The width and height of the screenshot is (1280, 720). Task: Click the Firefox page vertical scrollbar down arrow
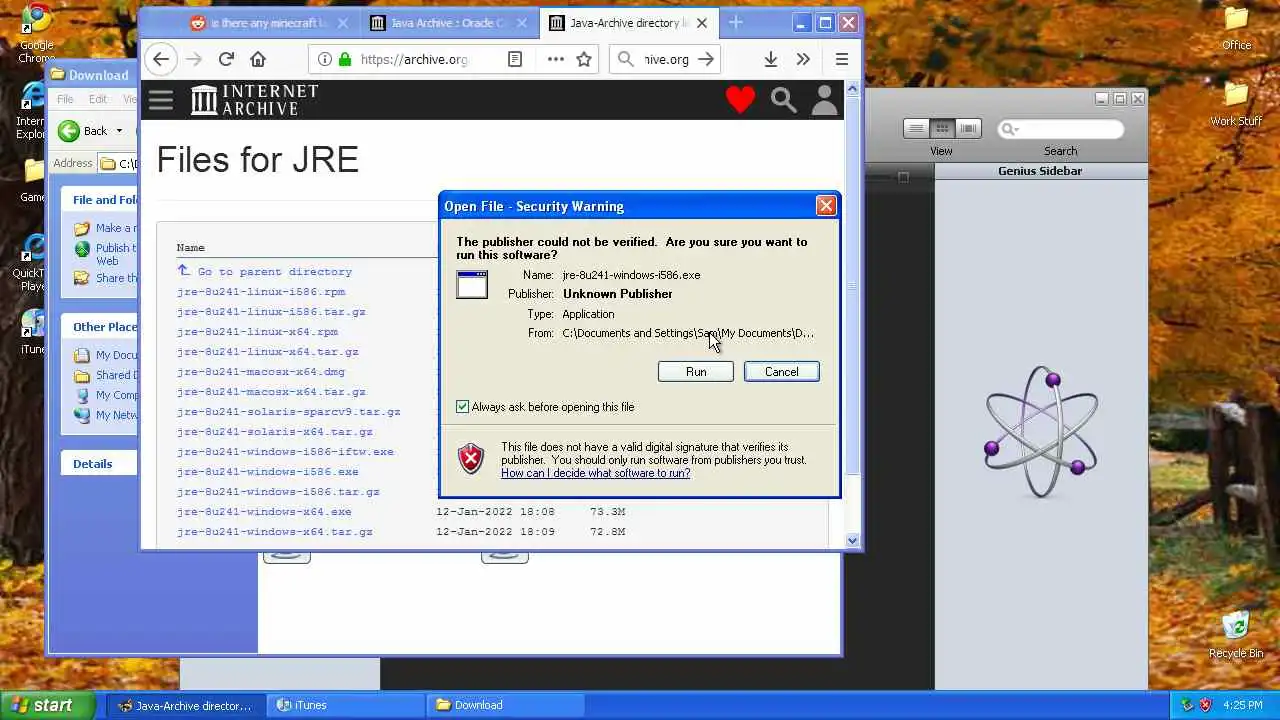852,541
